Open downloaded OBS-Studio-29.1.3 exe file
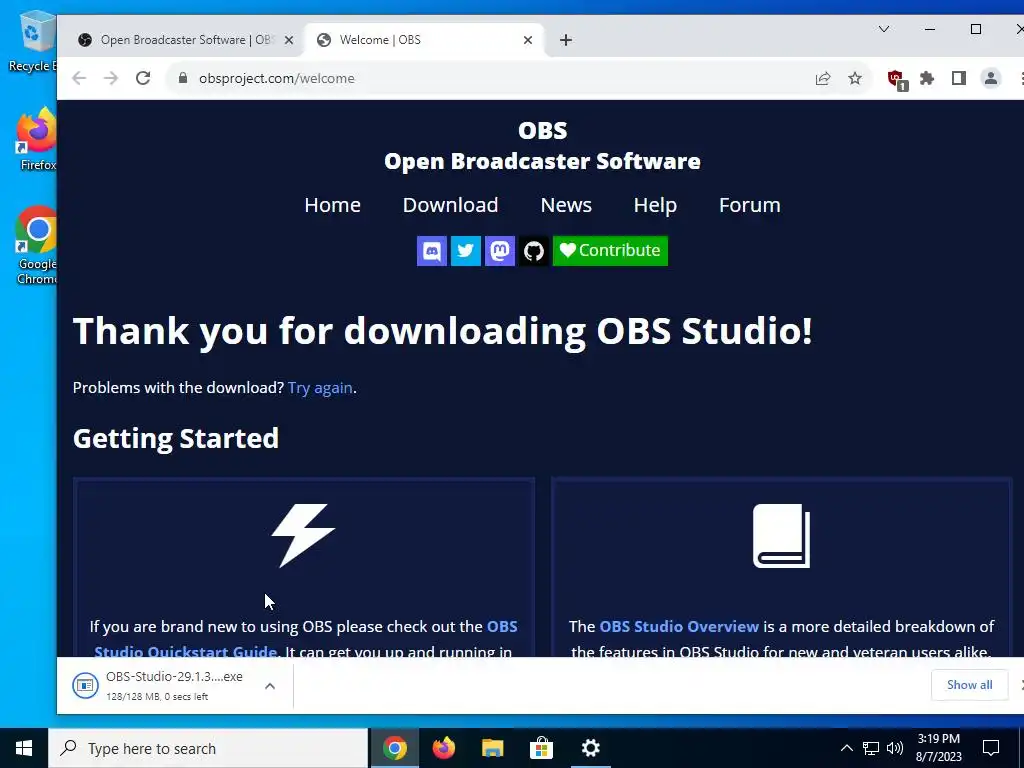Viewport: 1024px width, 768px height. coord(159,686)
